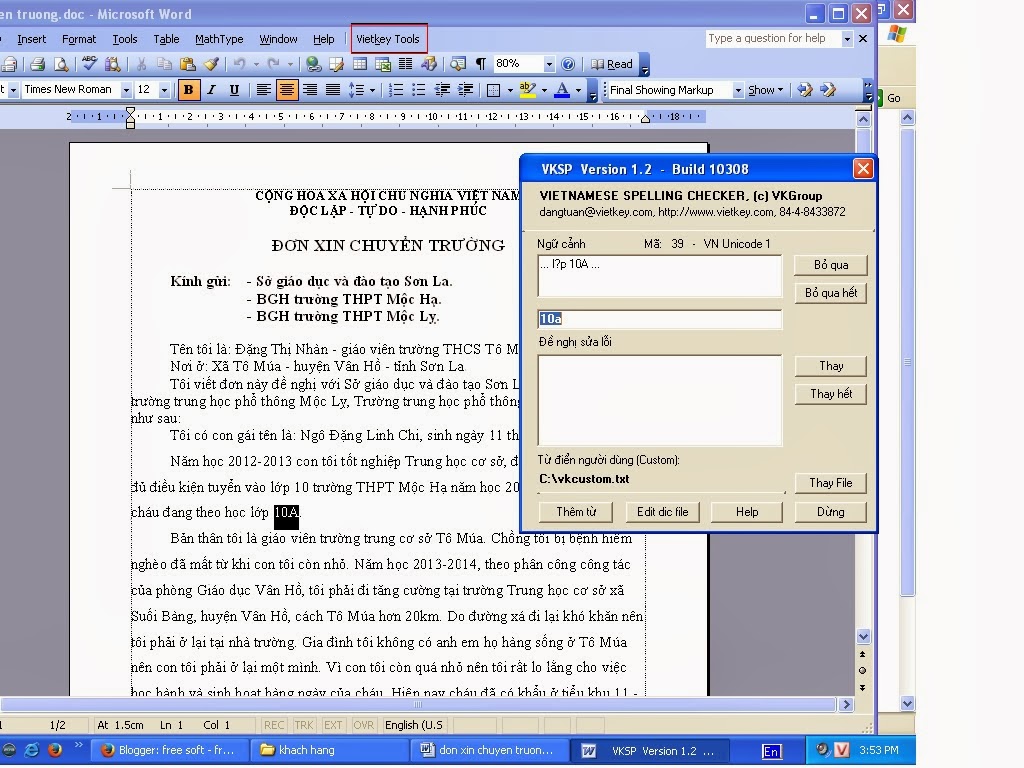
Task: Open the Tables and Borders icon
Action: pos(336,64)
